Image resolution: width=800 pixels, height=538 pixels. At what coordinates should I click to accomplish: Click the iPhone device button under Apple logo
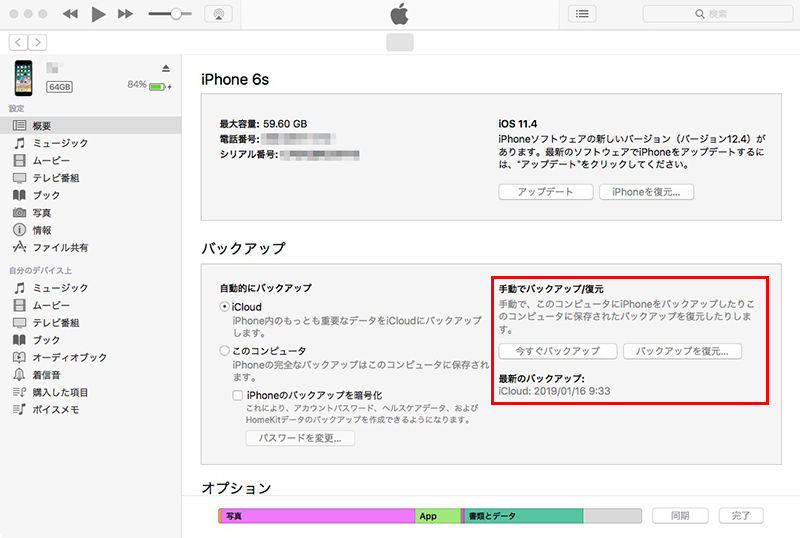399,42
